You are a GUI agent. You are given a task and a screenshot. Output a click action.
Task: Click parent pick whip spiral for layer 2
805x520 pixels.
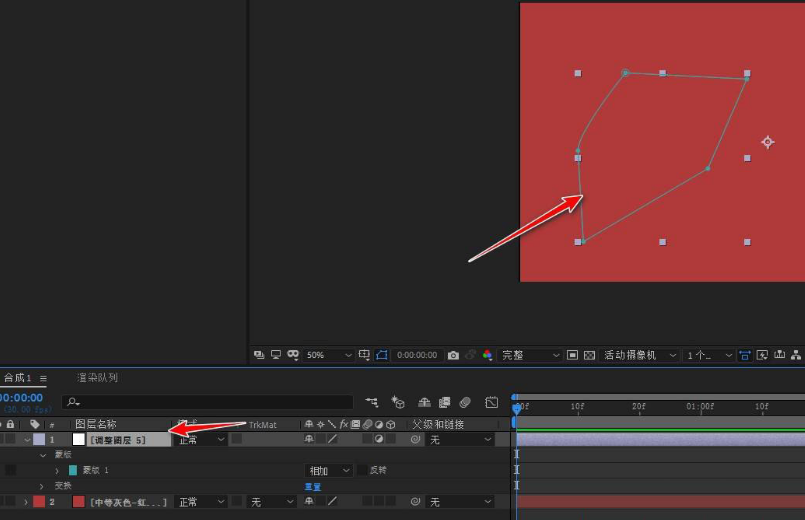[416, 502]
